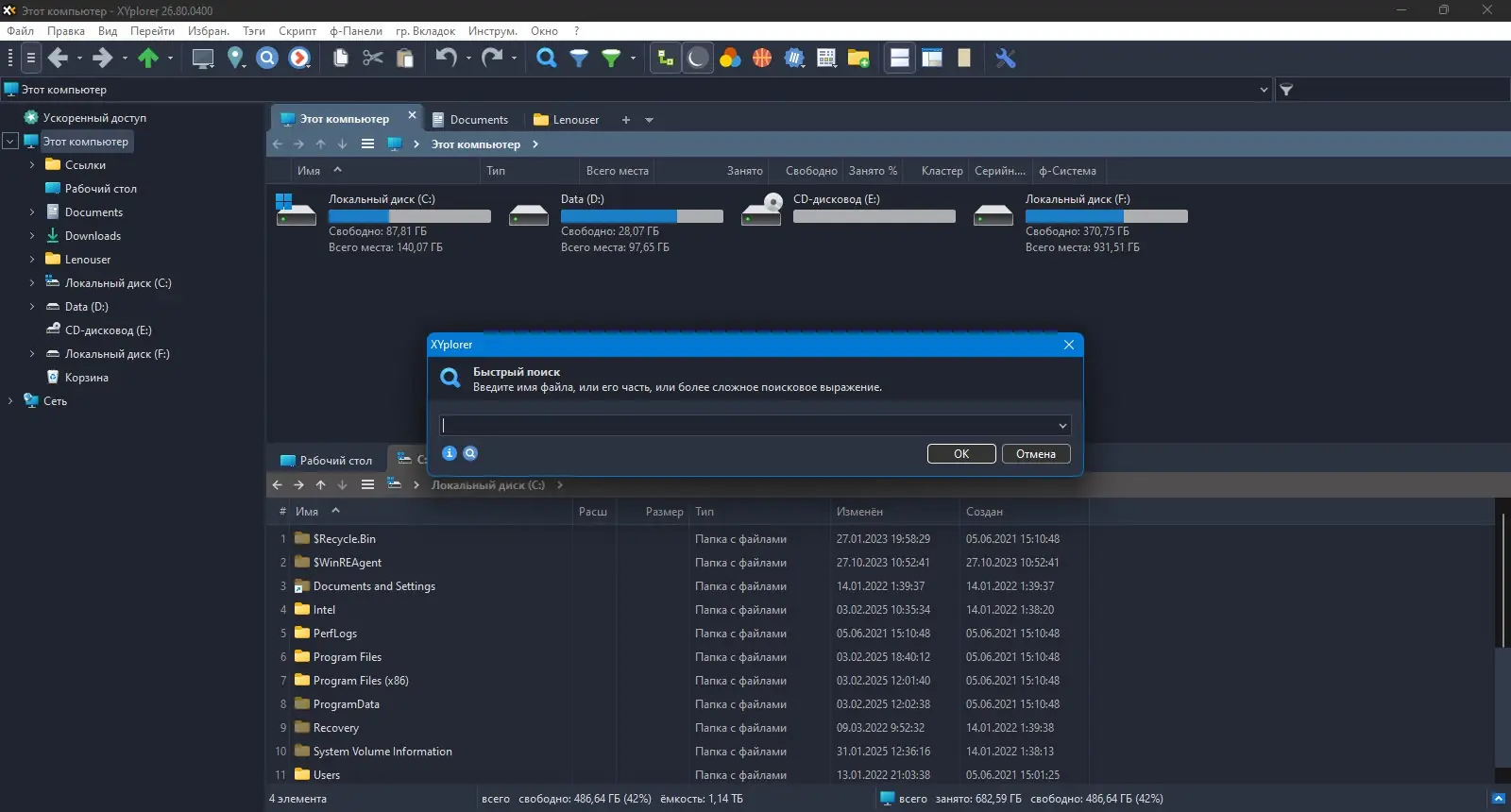Image resolution: width=1511 pixels, height=812 pixels.
Task: Click the blue magnifier icon in Quick Search dialog
Action: pyautogui.click(x=470, y=453)
